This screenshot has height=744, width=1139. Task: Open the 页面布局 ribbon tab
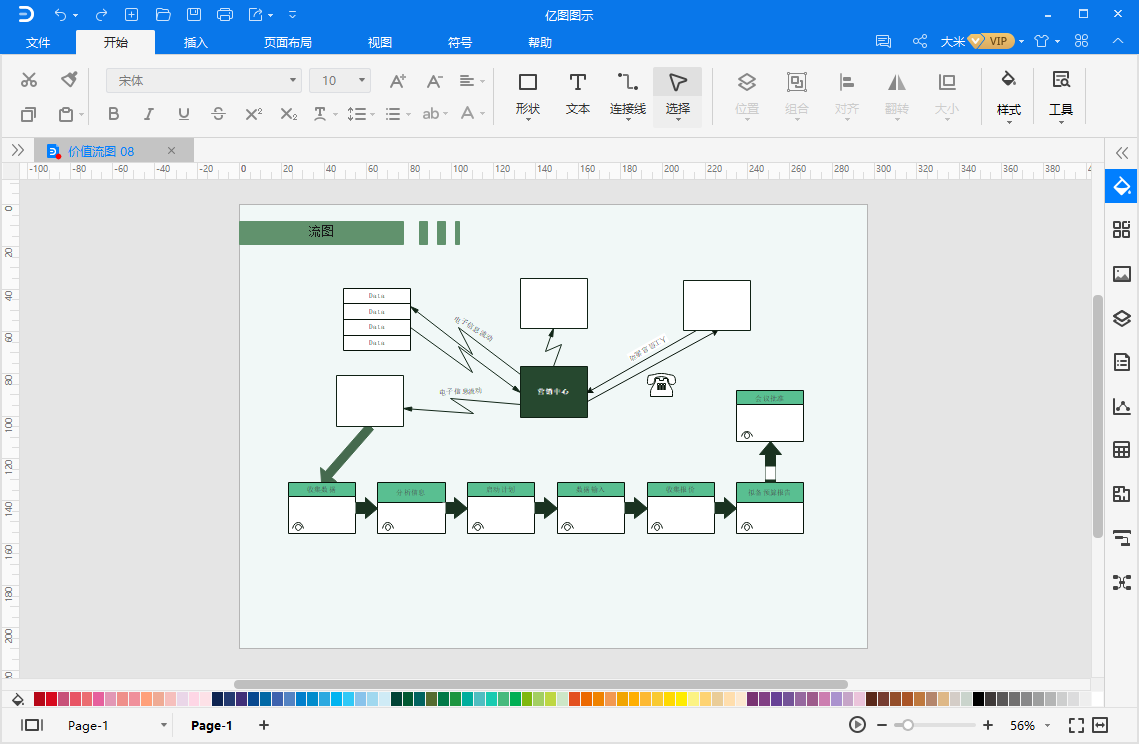click(288, 42)
